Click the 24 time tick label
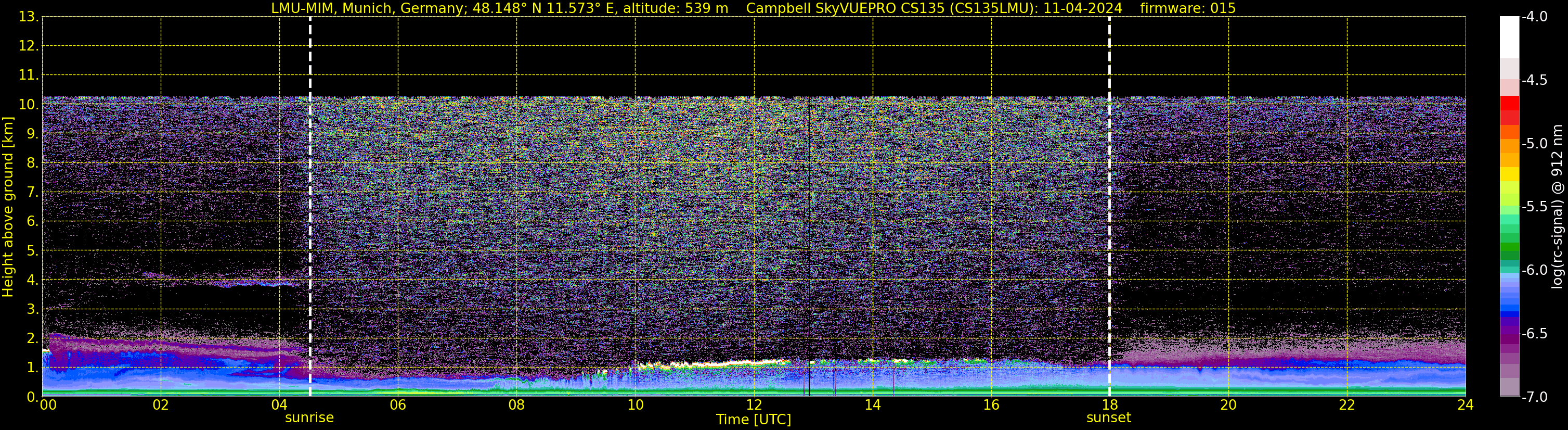This screenshot has width=1568, height=430. 1466,404
